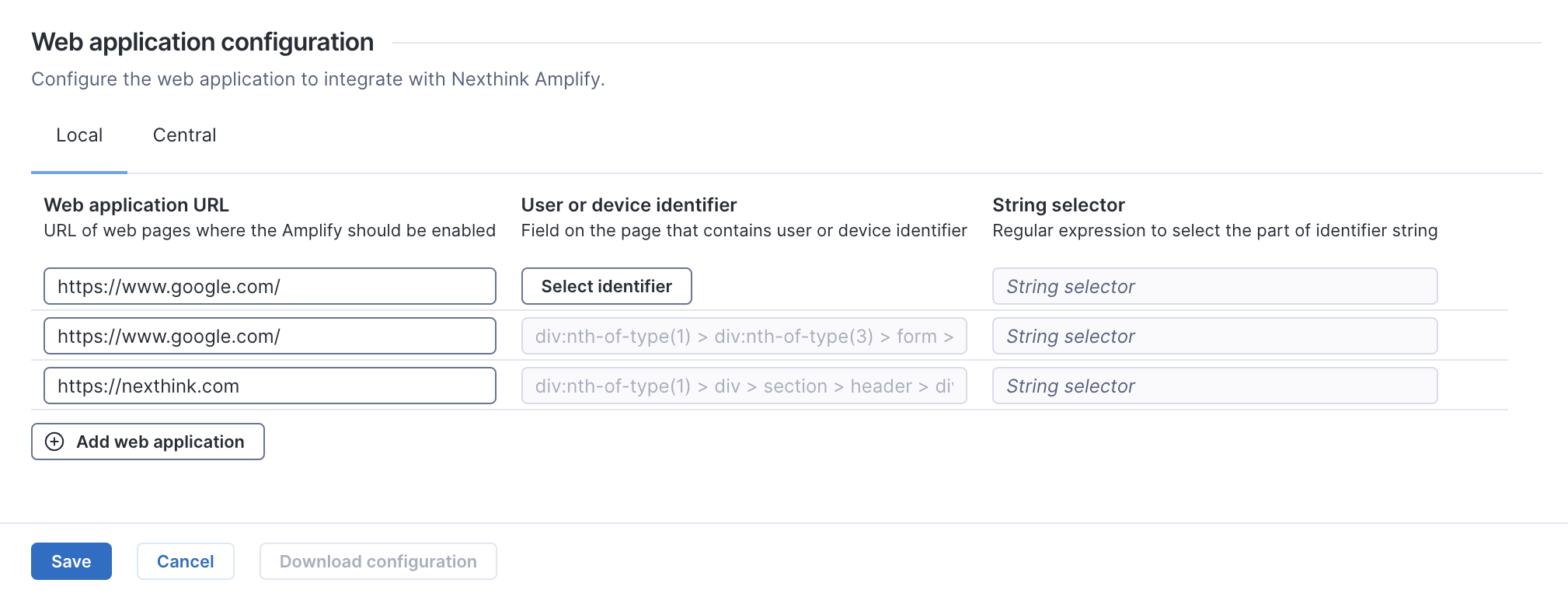The height and width of the screenshot is (597, 1568).
Task: Click the Cancel button
Action: tap(185, 561)
